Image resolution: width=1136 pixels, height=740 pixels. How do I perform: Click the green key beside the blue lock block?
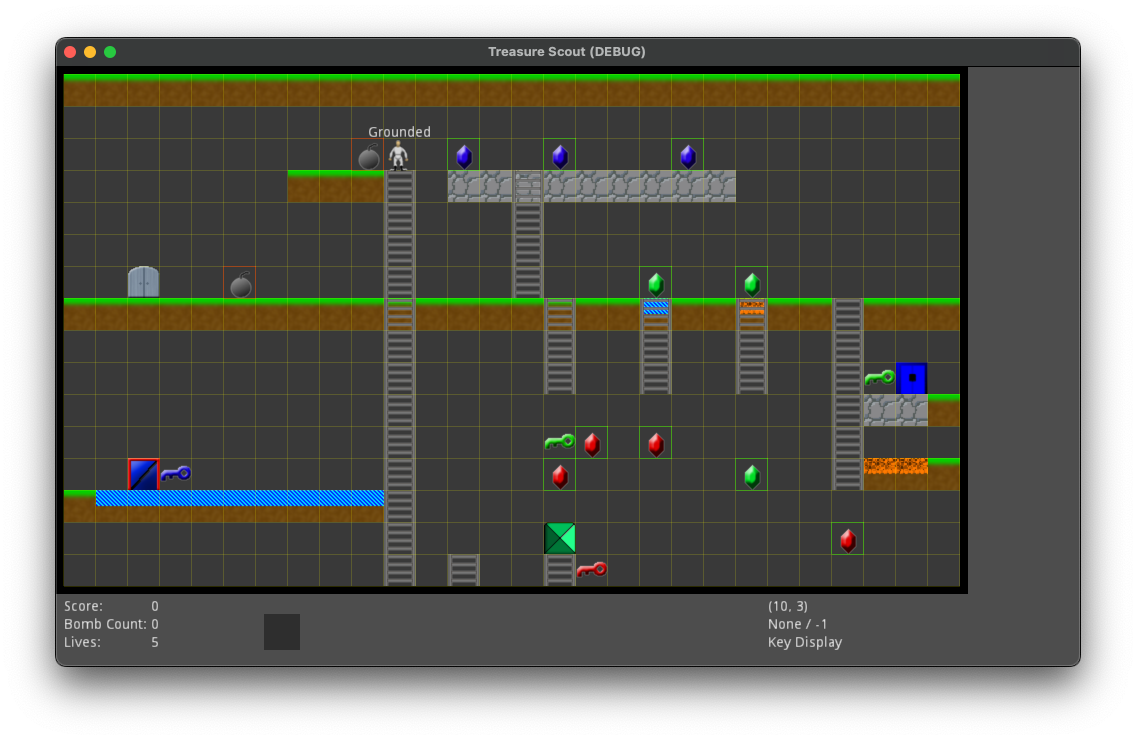point(880,377)
